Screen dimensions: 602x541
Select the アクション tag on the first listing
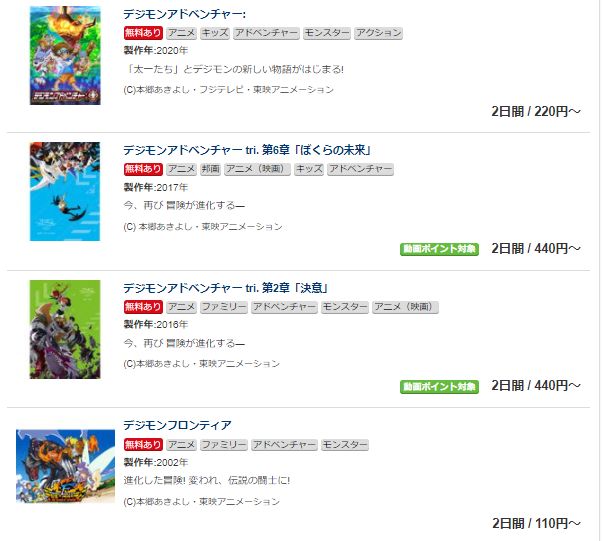[x=378, y=33]
